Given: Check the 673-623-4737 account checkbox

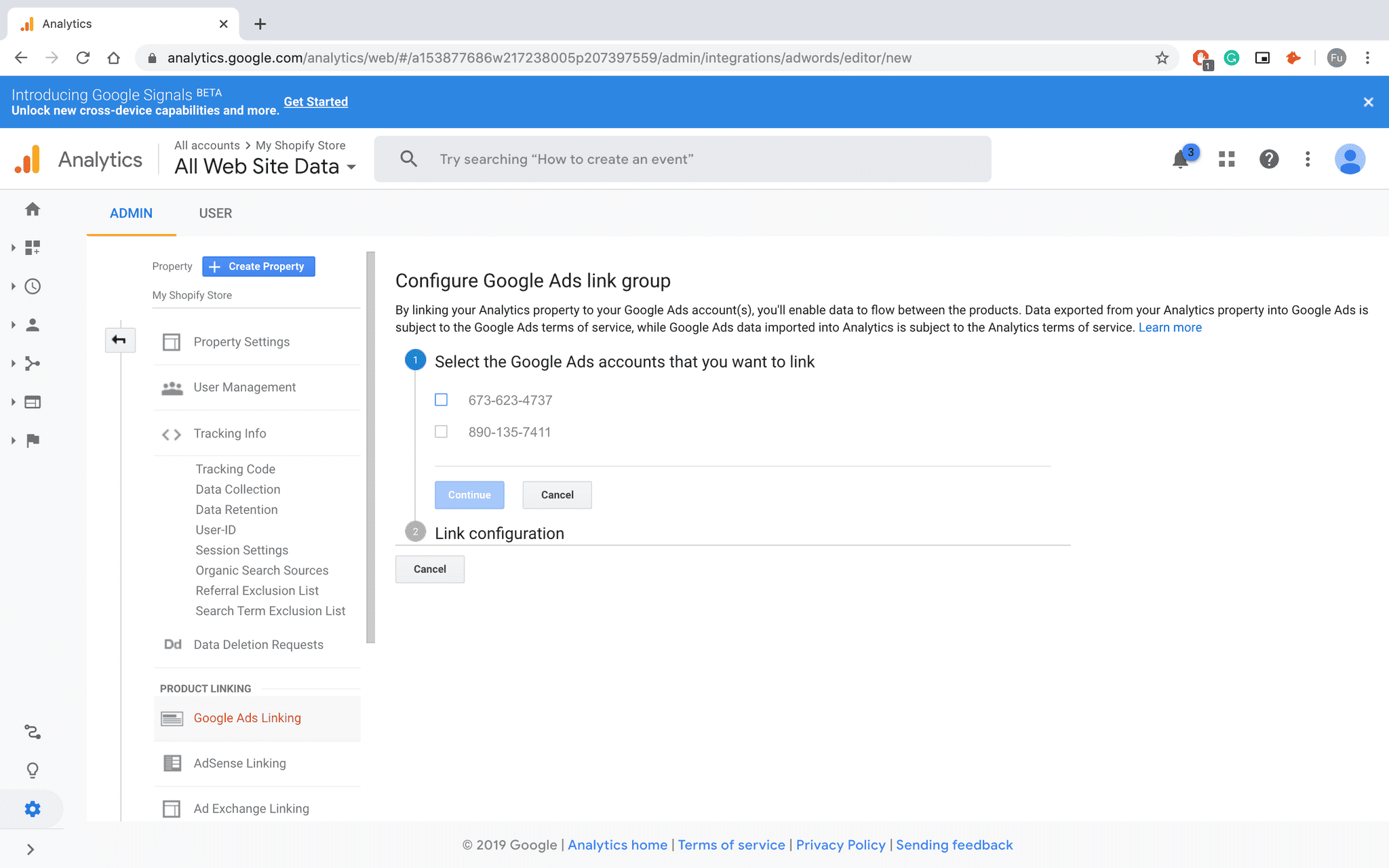Looking at the screenshot, I should pyautogui.click(x=441, y=400).
